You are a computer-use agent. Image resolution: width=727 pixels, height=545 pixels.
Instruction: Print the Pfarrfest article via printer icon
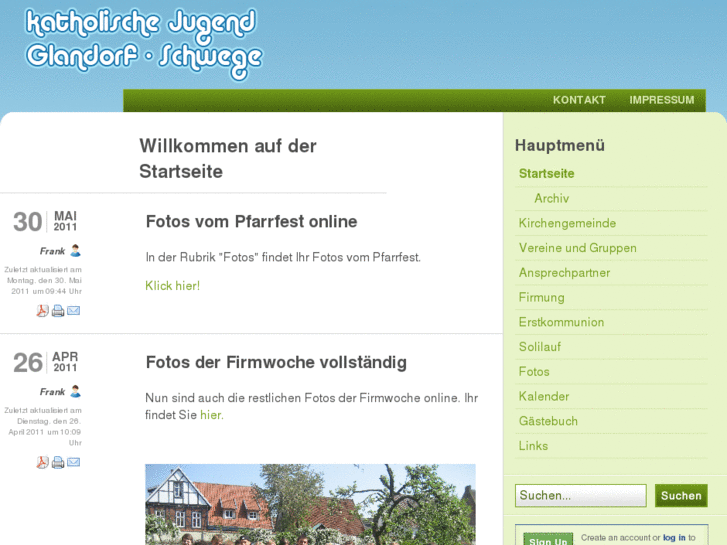coord(58,310)
